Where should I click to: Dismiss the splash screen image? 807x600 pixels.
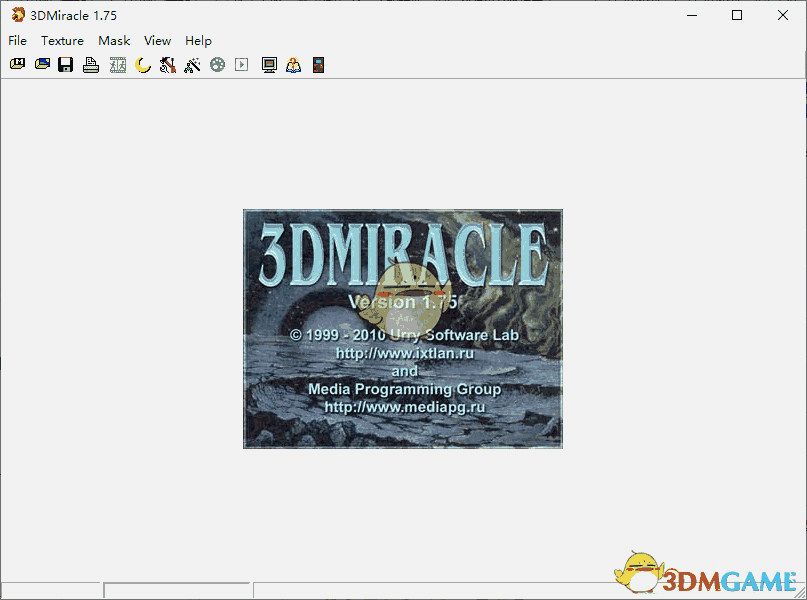[x=402, y=328]
